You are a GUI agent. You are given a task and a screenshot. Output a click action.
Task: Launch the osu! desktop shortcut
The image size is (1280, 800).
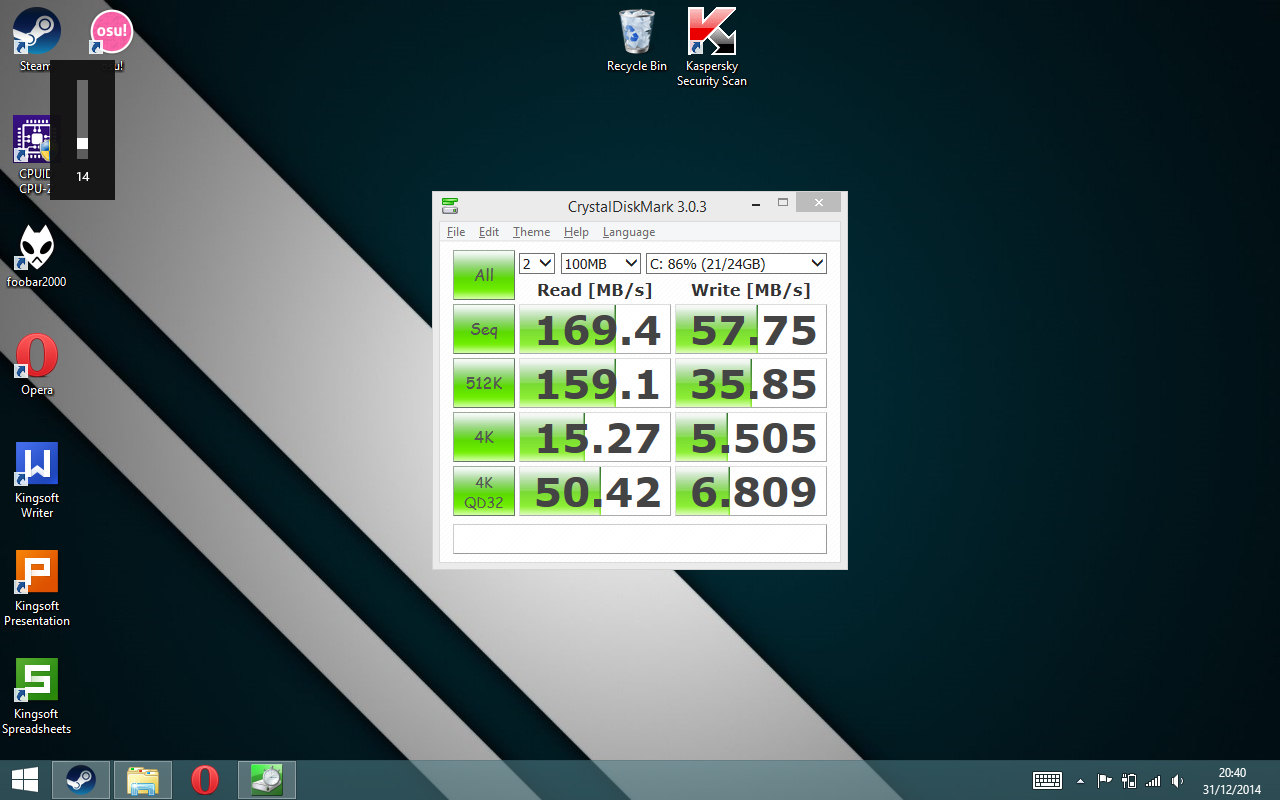(111, 40)
